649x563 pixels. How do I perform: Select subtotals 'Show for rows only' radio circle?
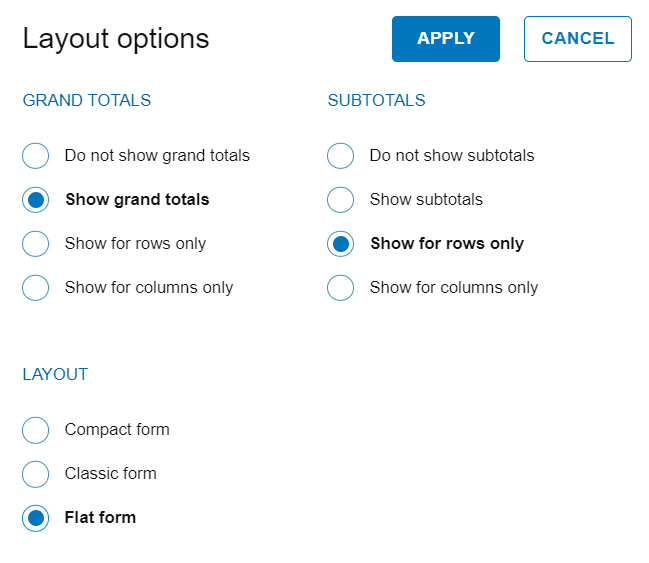340,244
